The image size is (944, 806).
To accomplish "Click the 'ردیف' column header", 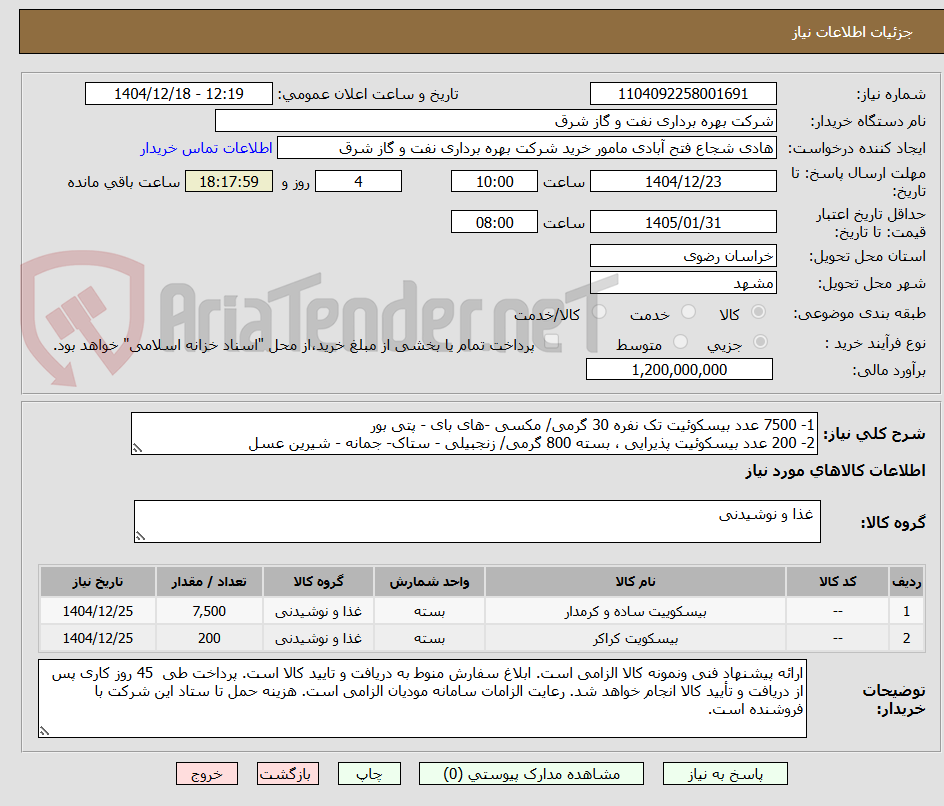I will click(x=906, y=581).
